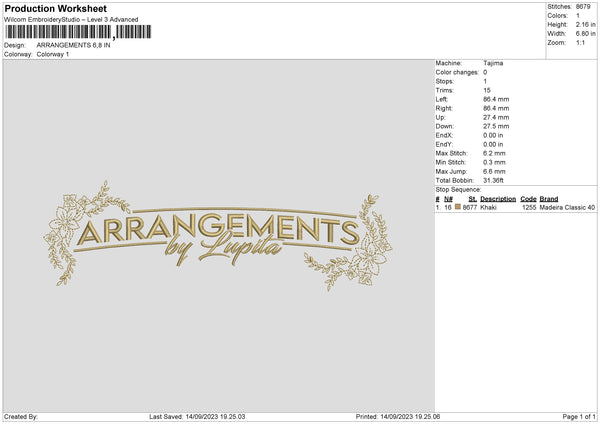Click thread code 1255

[x=529, y=207]
